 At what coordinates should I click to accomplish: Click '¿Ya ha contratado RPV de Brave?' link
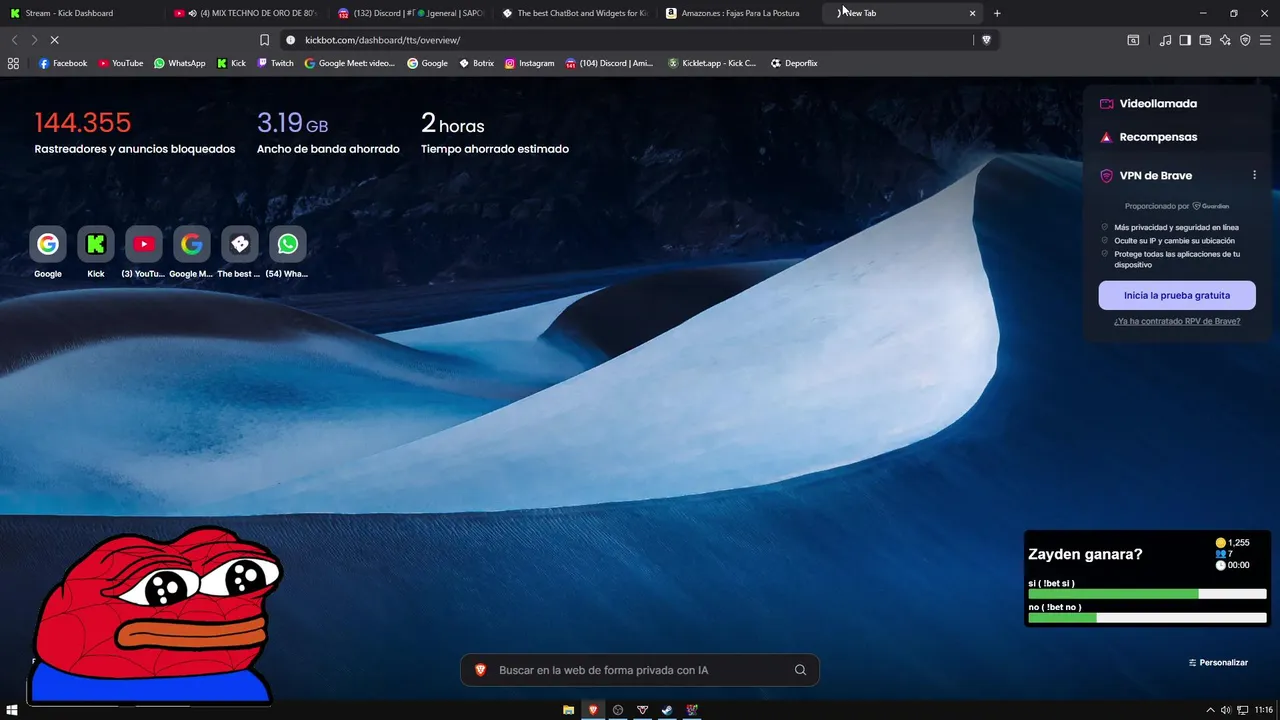click(1177, 321)
